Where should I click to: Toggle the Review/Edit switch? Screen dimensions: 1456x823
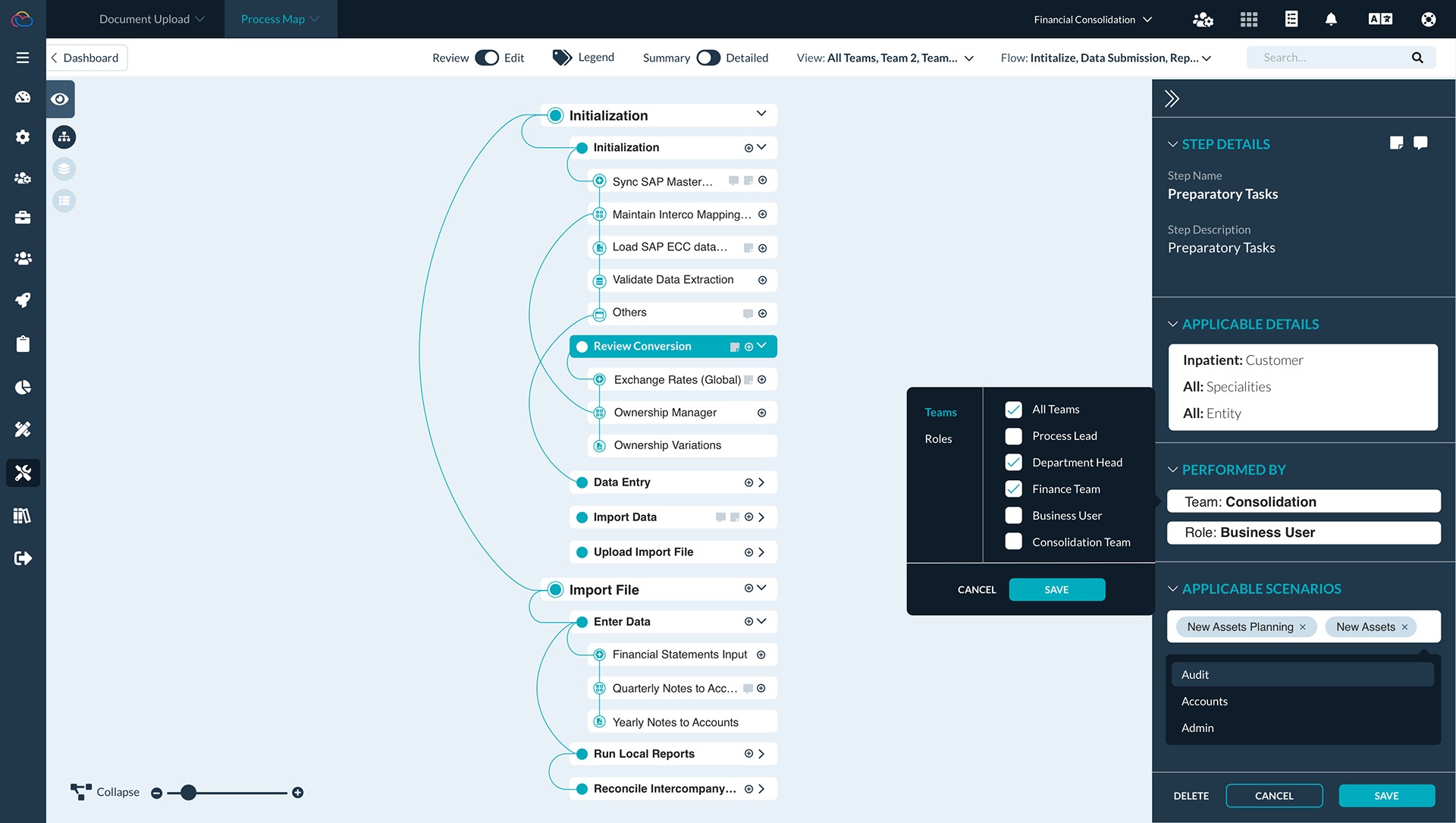(487, 58)
